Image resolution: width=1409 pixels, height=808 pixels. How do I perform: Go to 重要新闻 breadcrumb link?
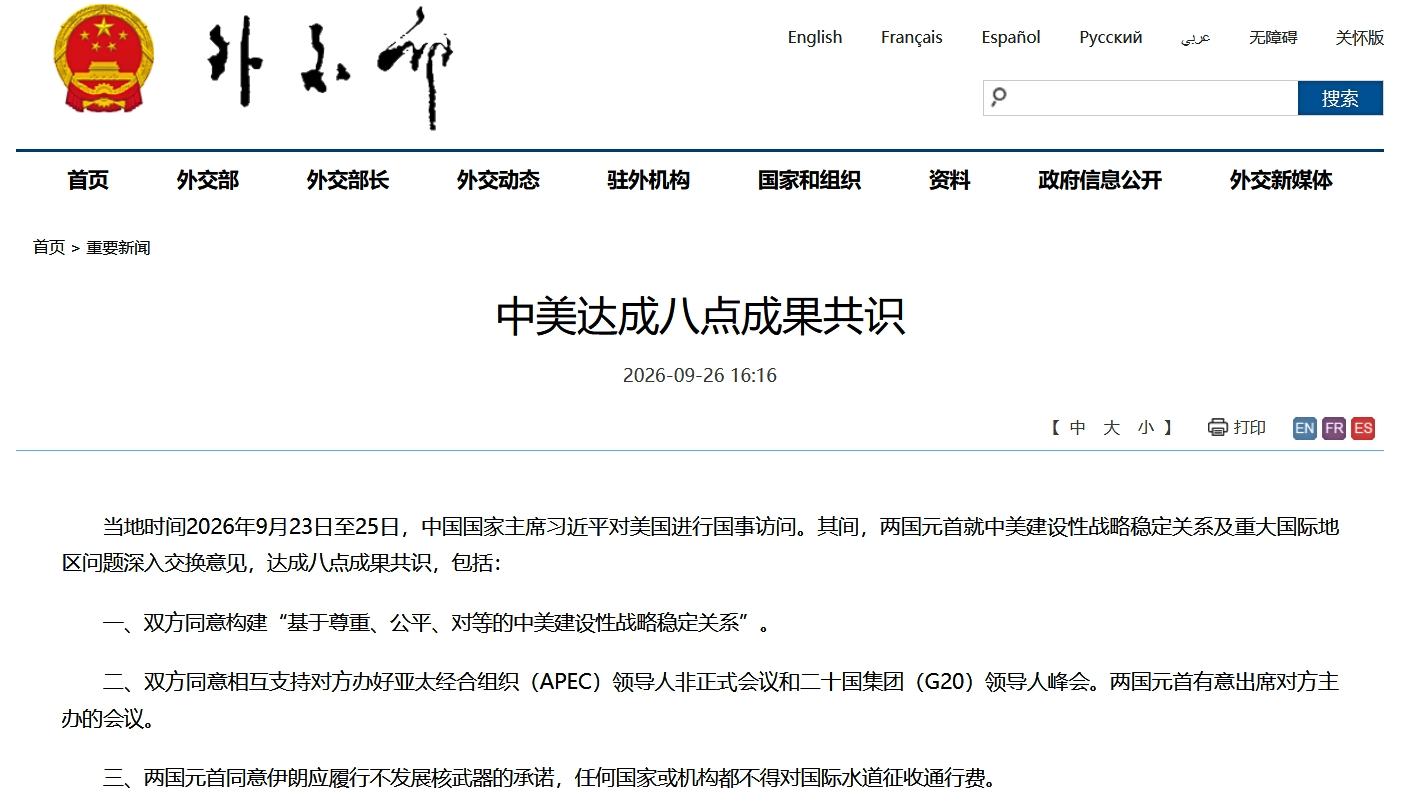(118, 247)
